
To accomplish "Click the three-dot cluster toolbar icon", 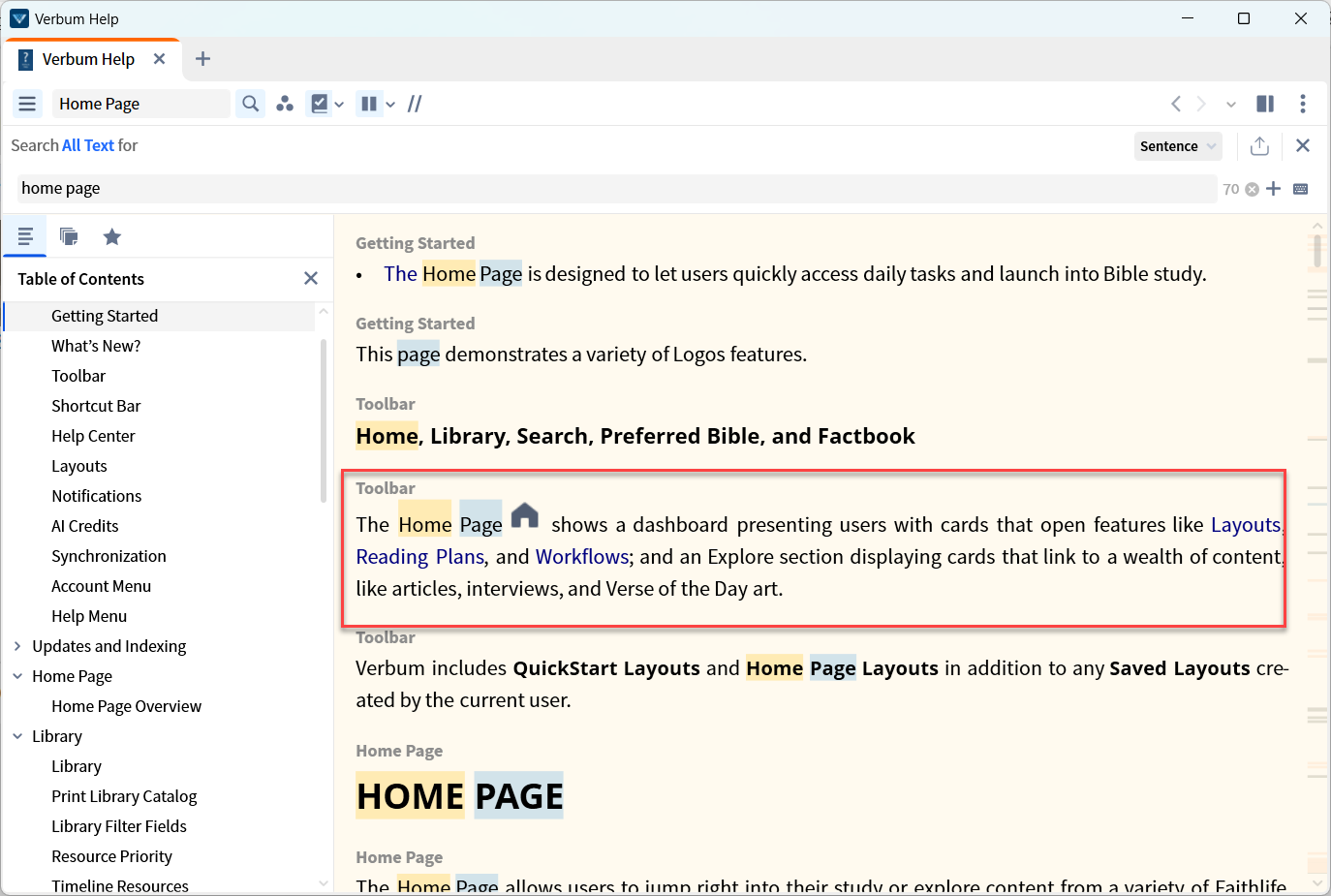I will (285, 104).
